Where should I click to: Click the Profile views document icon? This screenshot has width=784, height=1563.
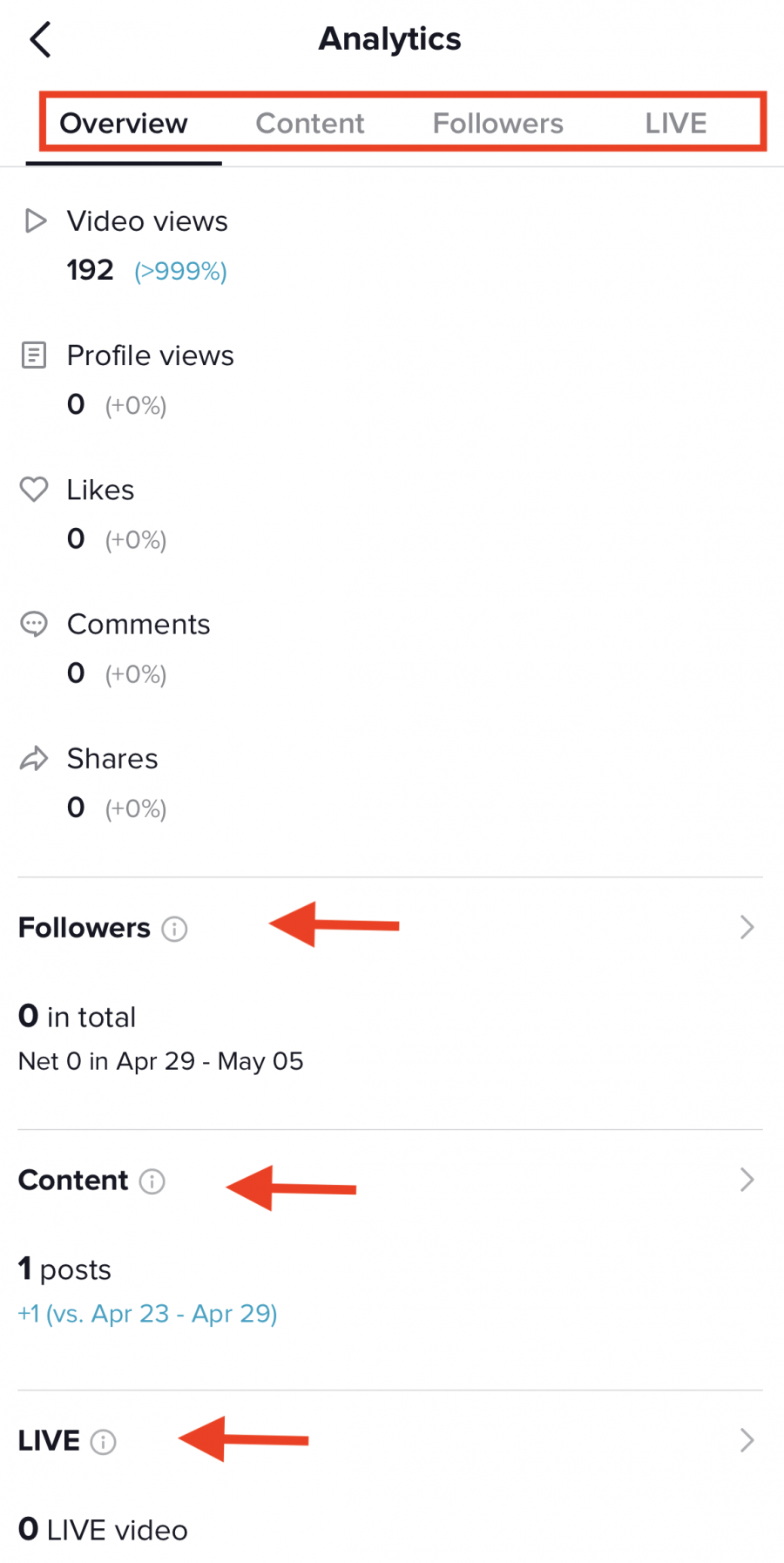pos(33,355)
